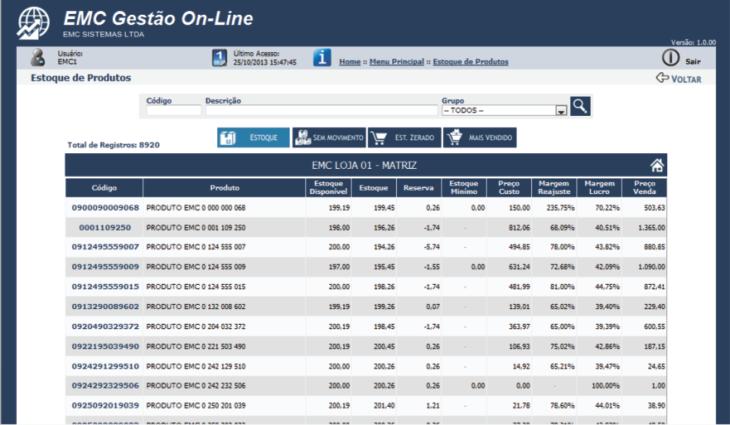Click 'Total de Registros: 8920' text
Viewport: 730px width, 425px height.
[x=114, y=145]
